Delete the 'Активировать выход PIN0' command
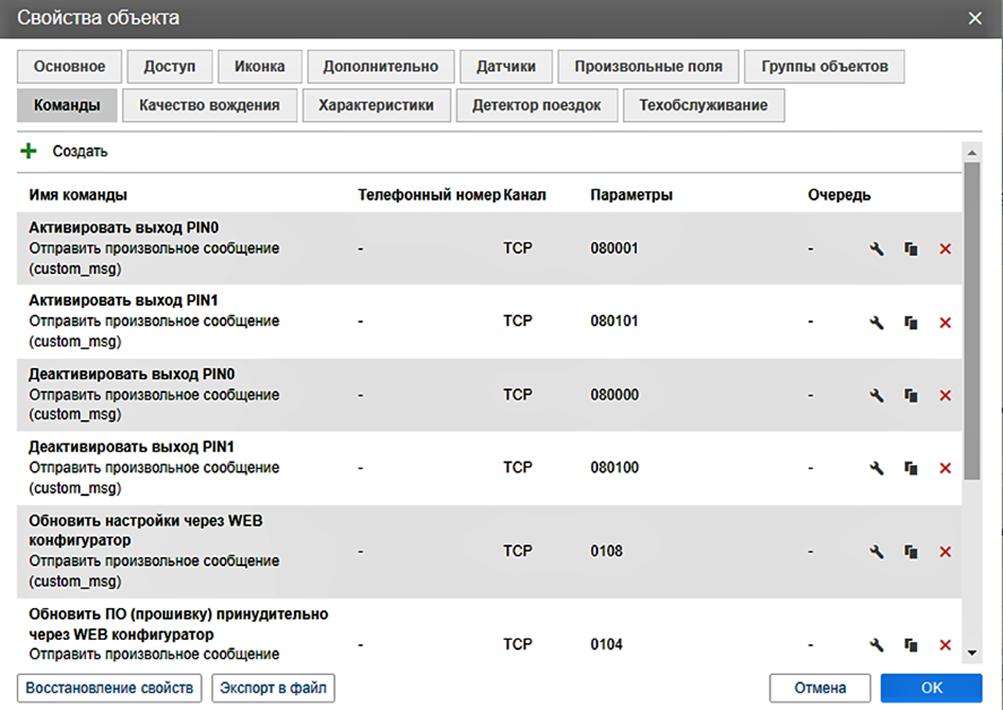The height and width of the screenshot is (710, 1003). click(945, 249)
